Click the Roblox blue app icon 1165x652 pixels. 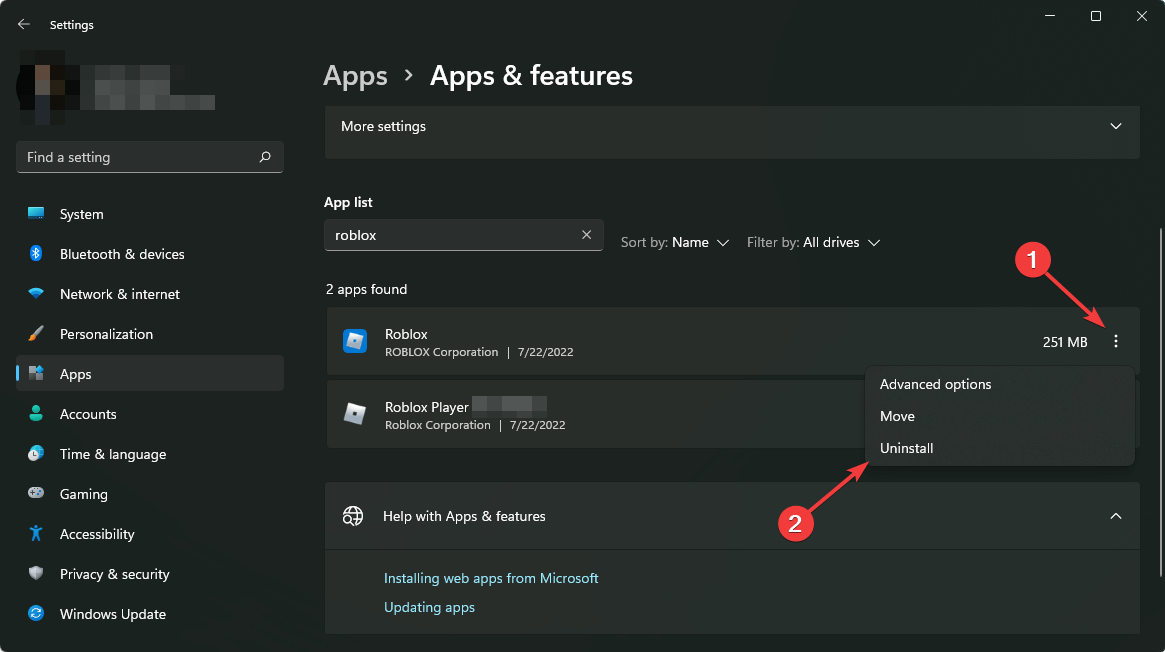pos(354,341)
